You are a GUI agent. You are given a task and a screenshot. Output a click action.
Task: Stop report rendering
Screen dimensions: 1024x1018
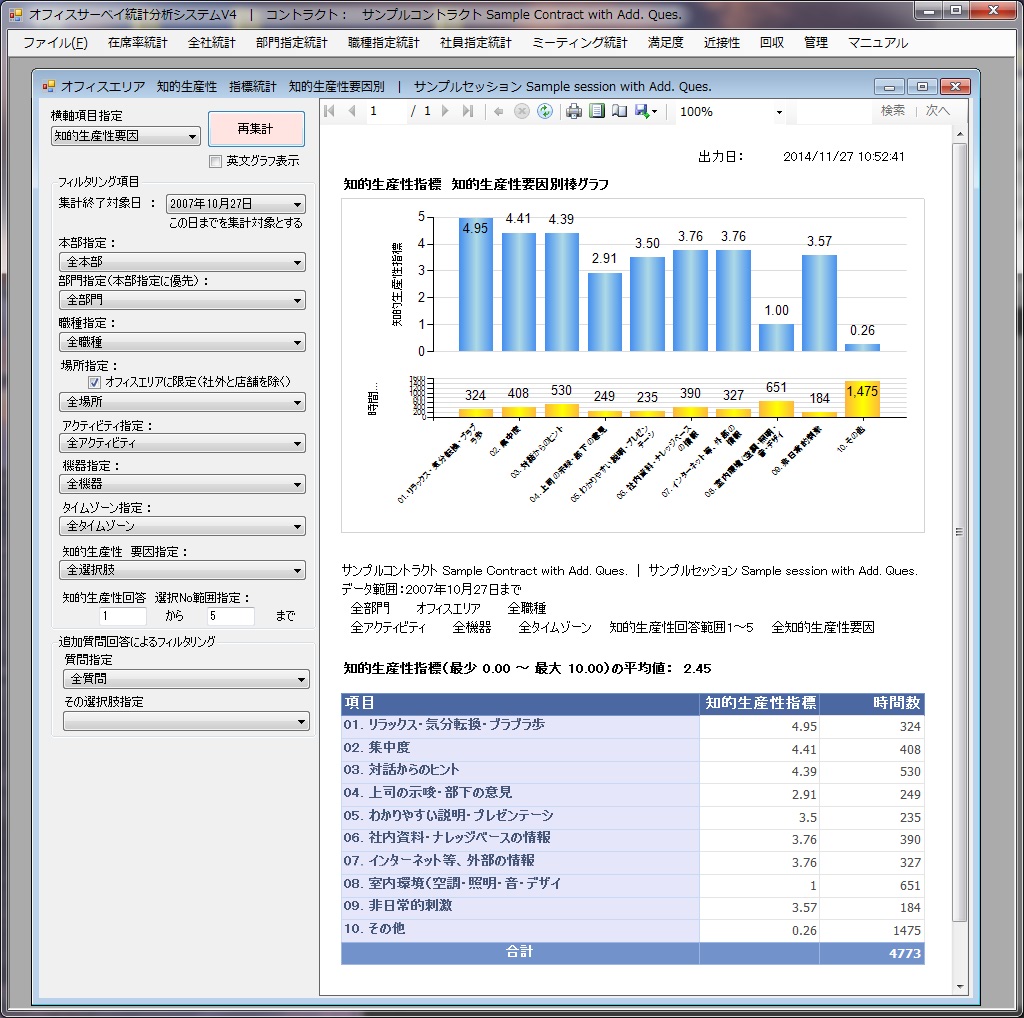(x=521, y=112)
